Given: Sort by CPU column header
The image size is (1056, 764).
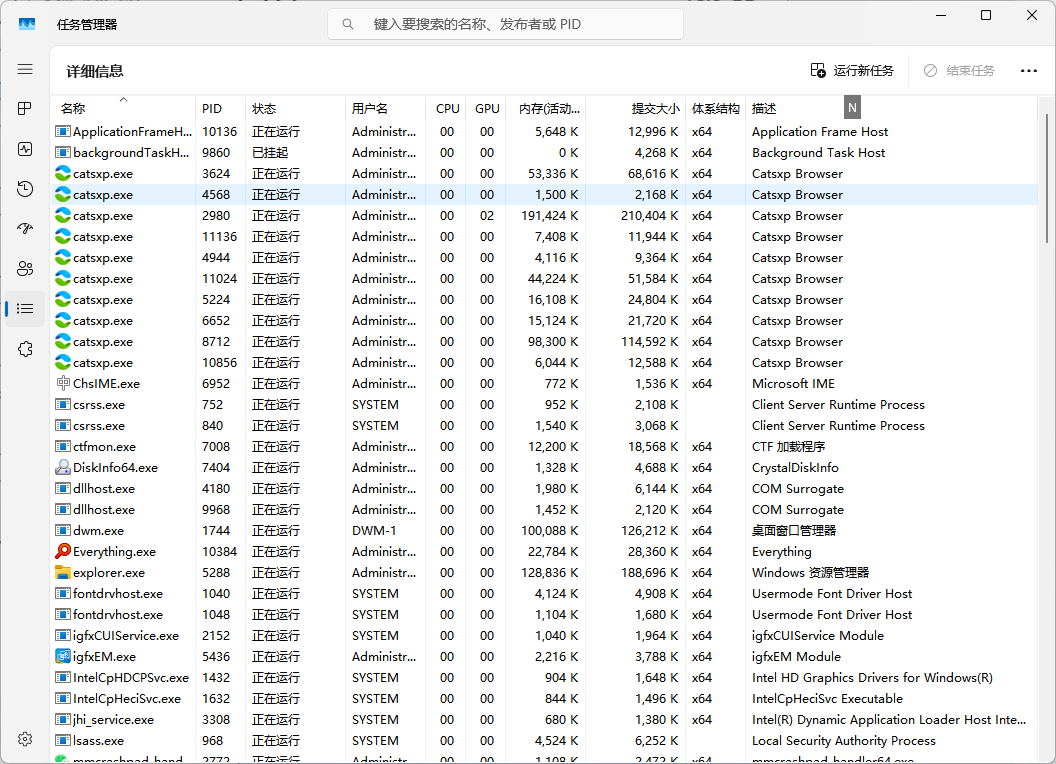Looking at the screenshot, I should 447,108.
